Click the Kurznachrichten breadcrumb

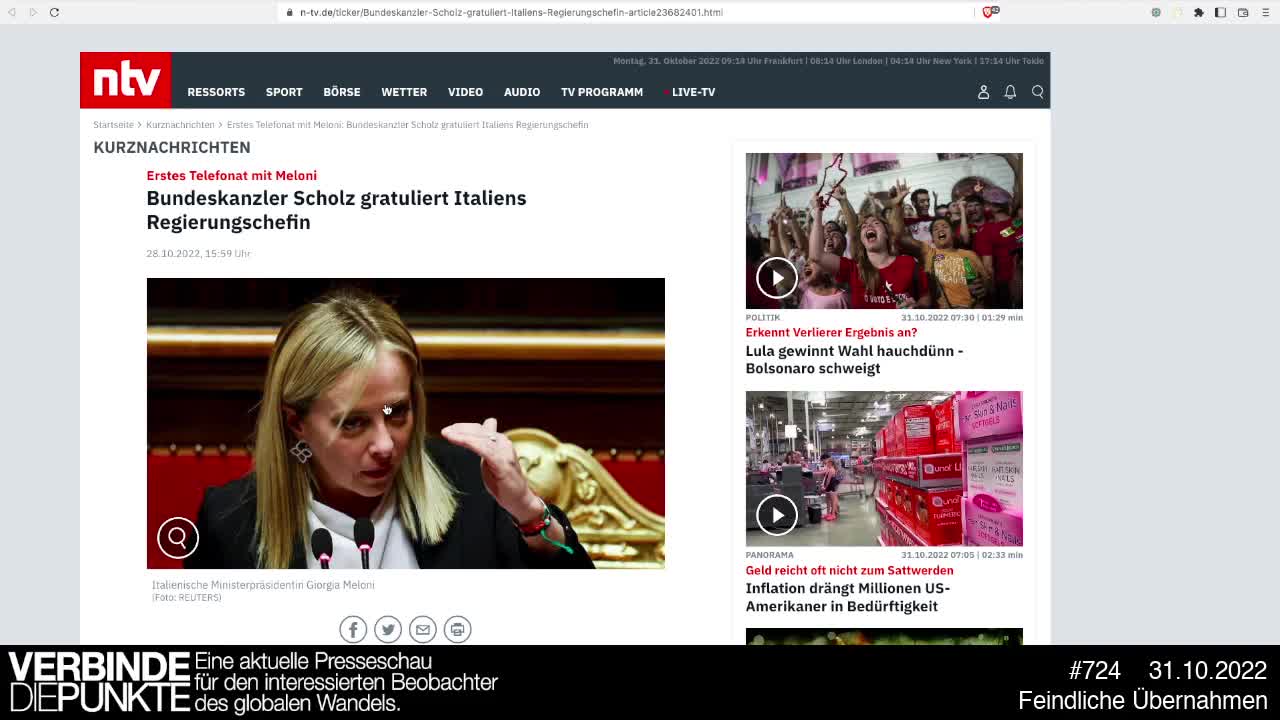pos(180,125)
